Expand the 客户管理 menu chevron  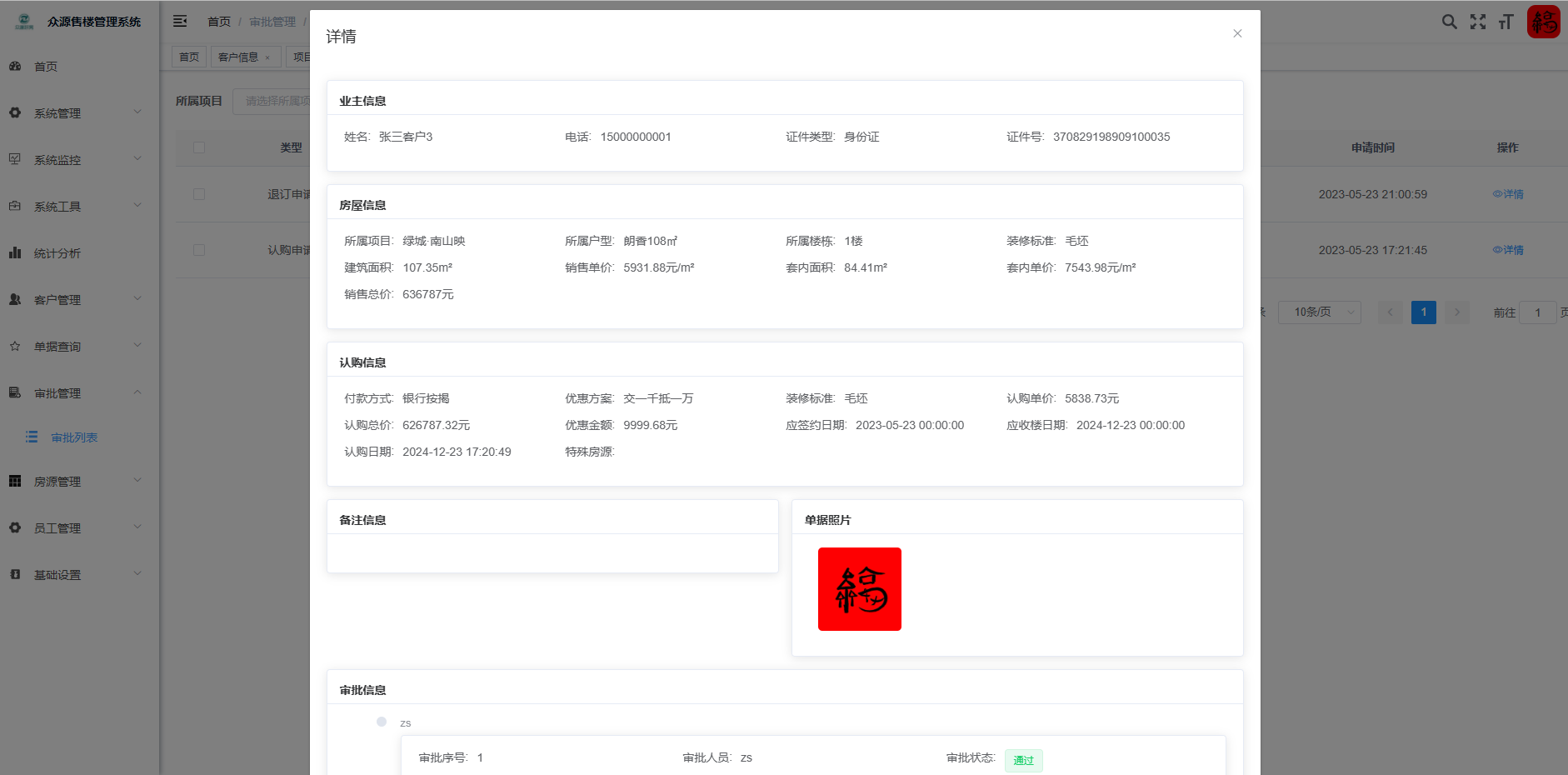click(x=137, y=298)
